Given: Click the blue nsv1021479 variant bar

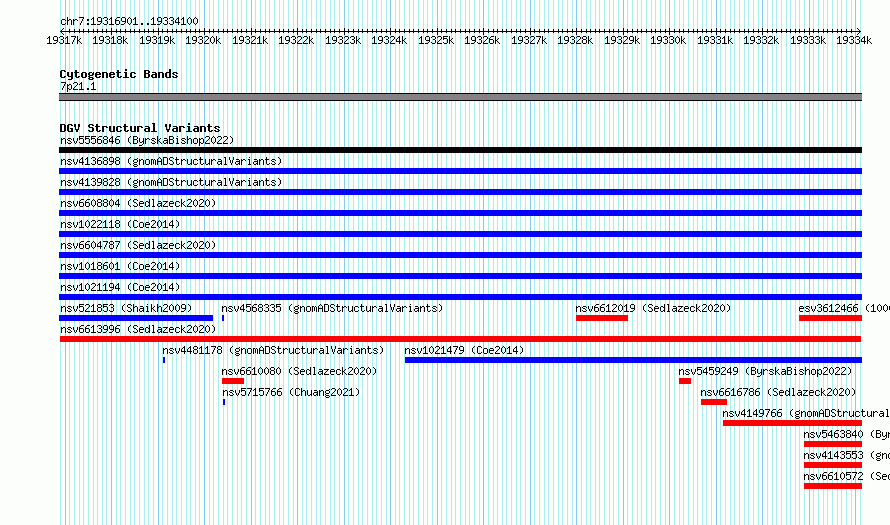Looking at the screenshot, I should click(x=633, y=360).
